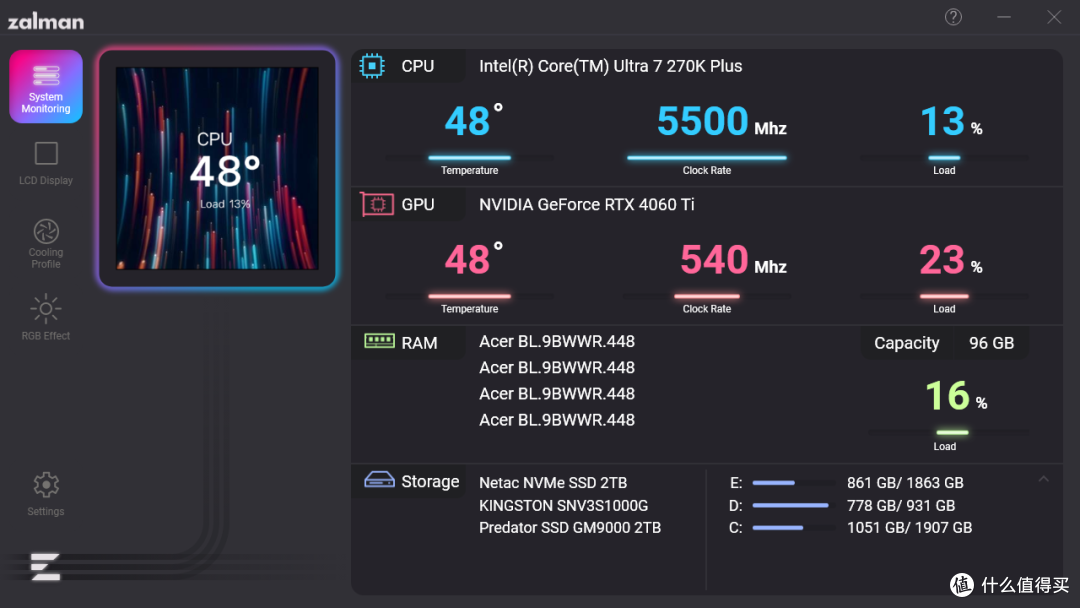Click the Storage section label
Viewport: 1080px width, 608px height.
[430, 481]
